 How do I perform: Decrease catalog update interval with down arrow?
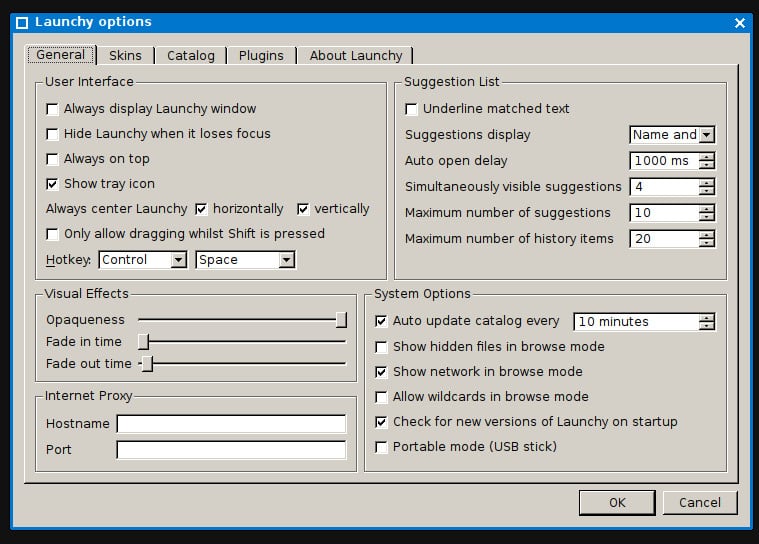click(707, 326)
